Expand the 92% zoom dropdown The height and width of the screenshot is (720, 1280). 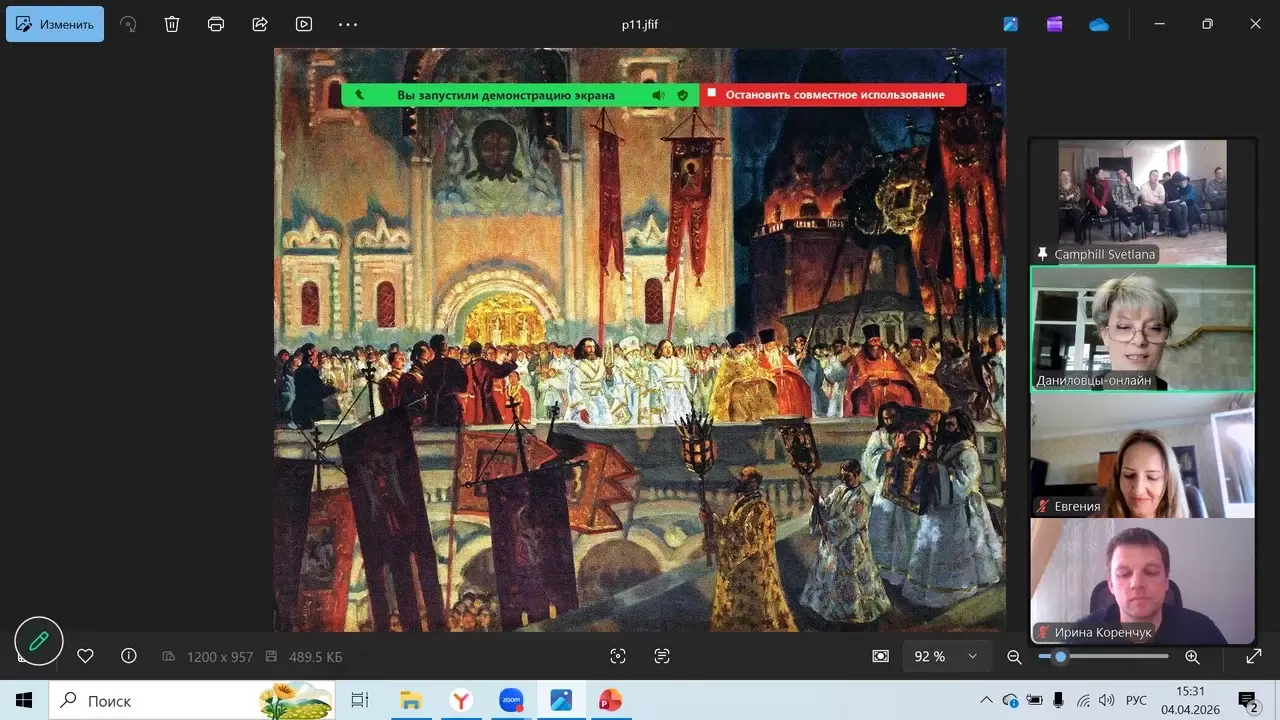(972, 656)
